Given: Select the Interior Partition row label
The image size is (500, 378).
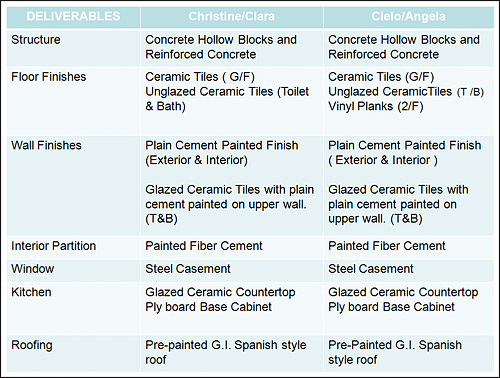Looking at the screenshot, I should pos(54,246).
